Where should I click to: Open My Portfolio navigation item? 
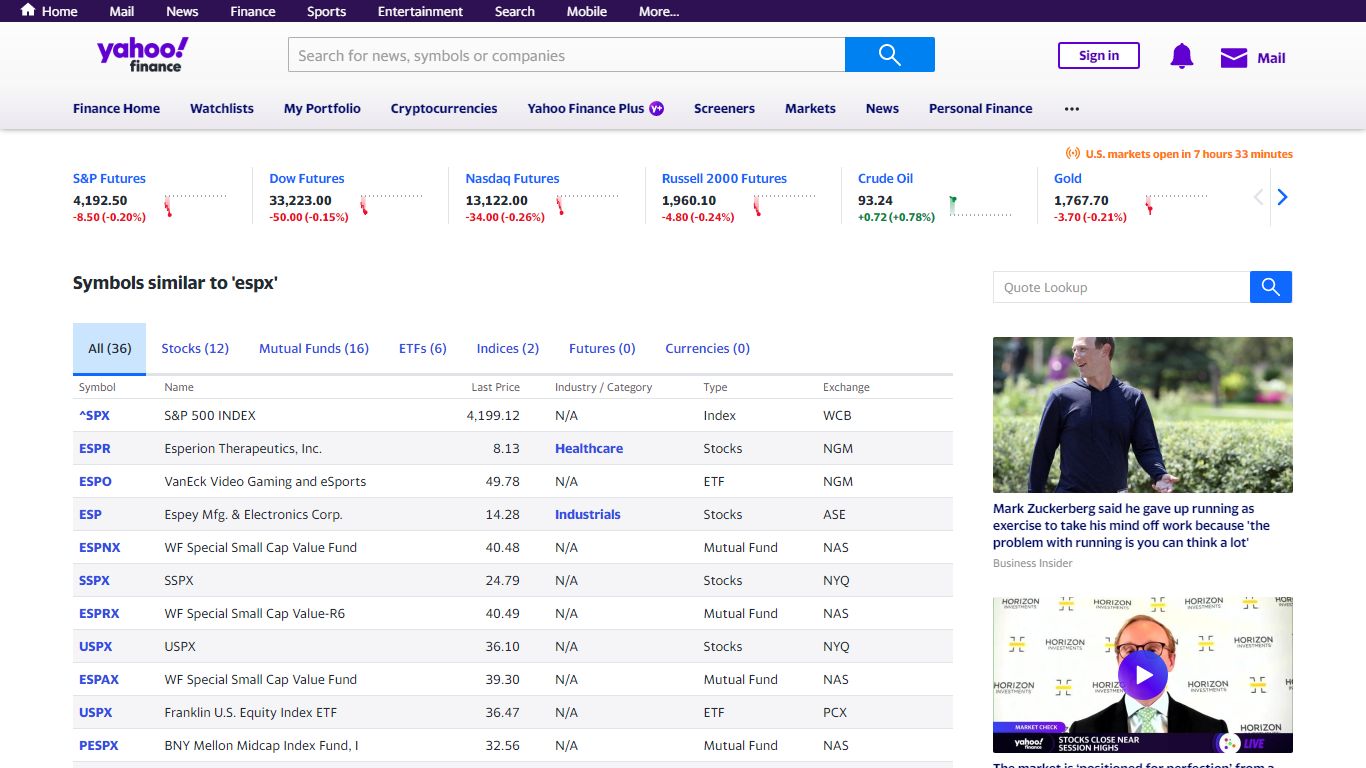pyautogui.click(x=322, y=108)
